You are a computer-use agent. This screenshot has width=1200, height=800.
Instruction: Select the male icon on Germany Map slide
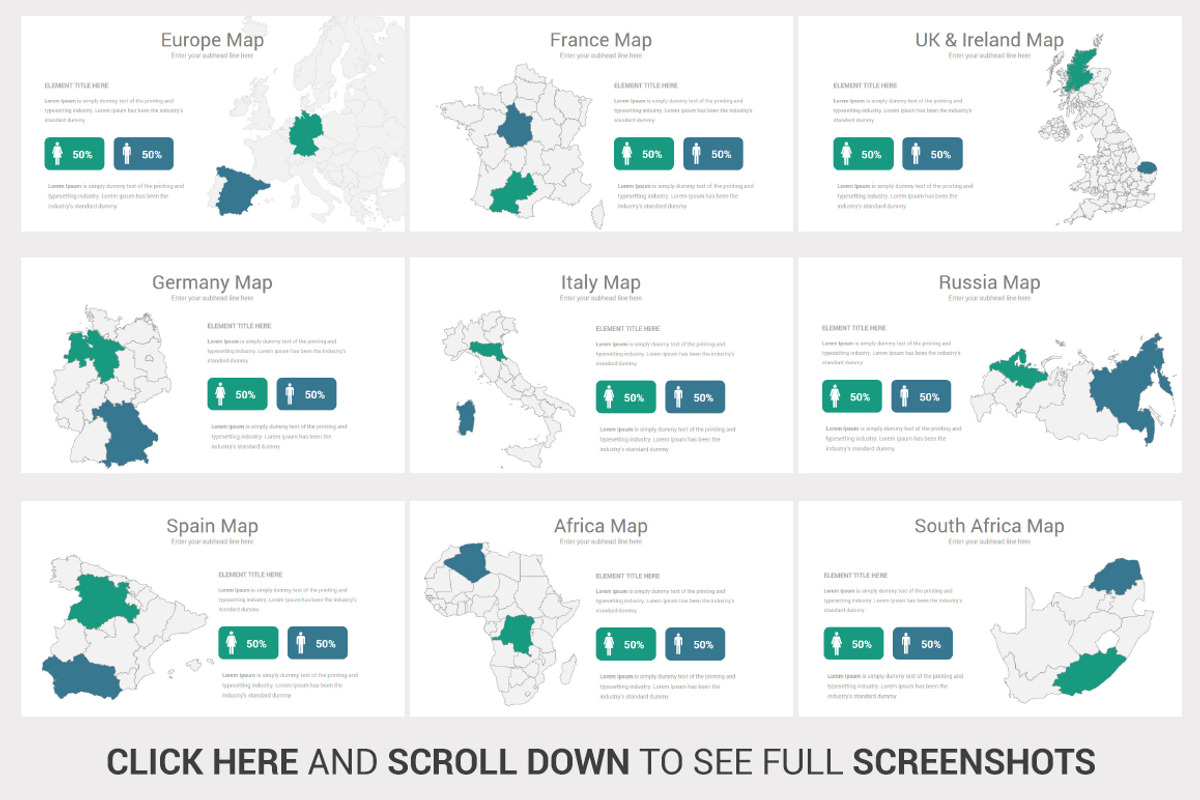point(289,394)
